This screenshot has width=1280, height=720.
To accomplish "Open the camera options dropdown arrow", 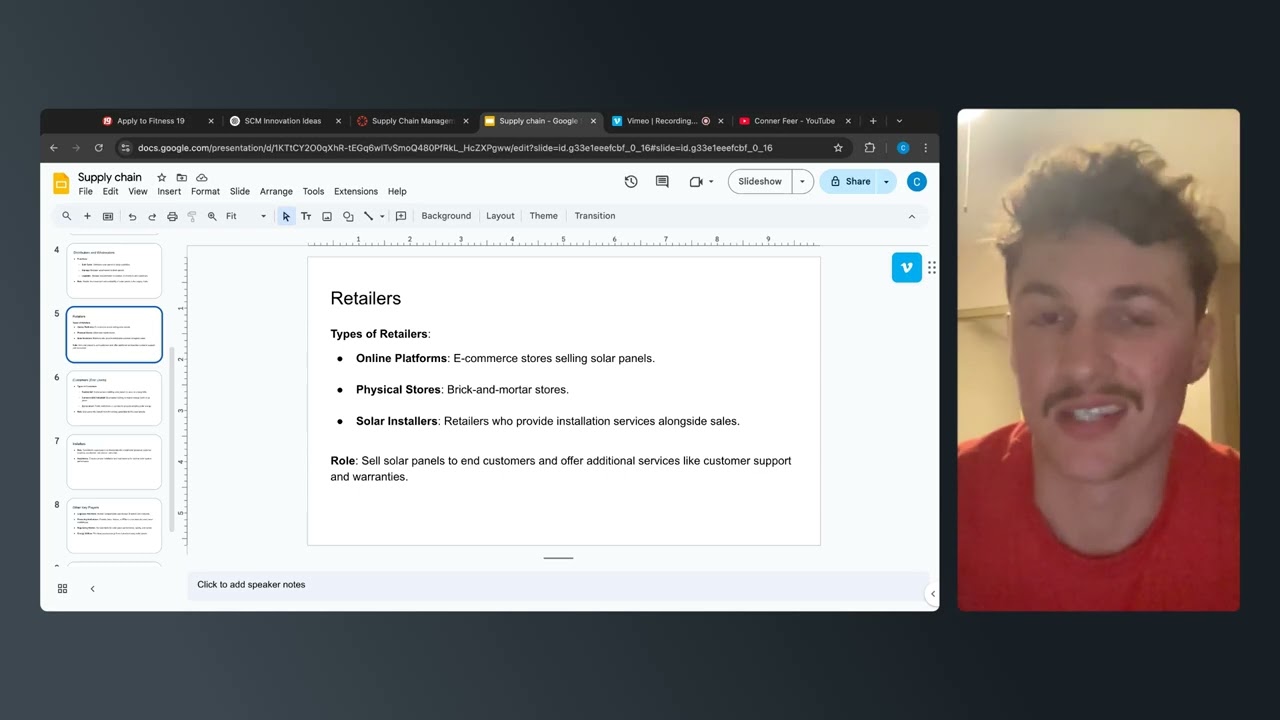I will point(710,182).
